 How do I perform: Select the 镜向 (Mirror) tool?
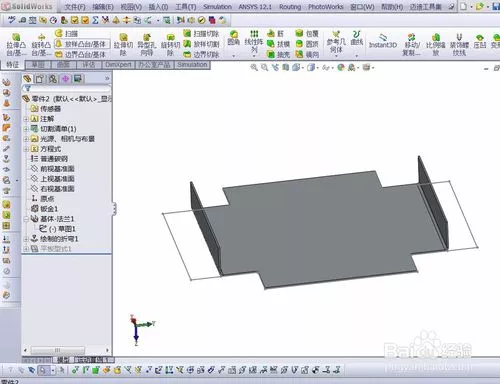[307, 54]
